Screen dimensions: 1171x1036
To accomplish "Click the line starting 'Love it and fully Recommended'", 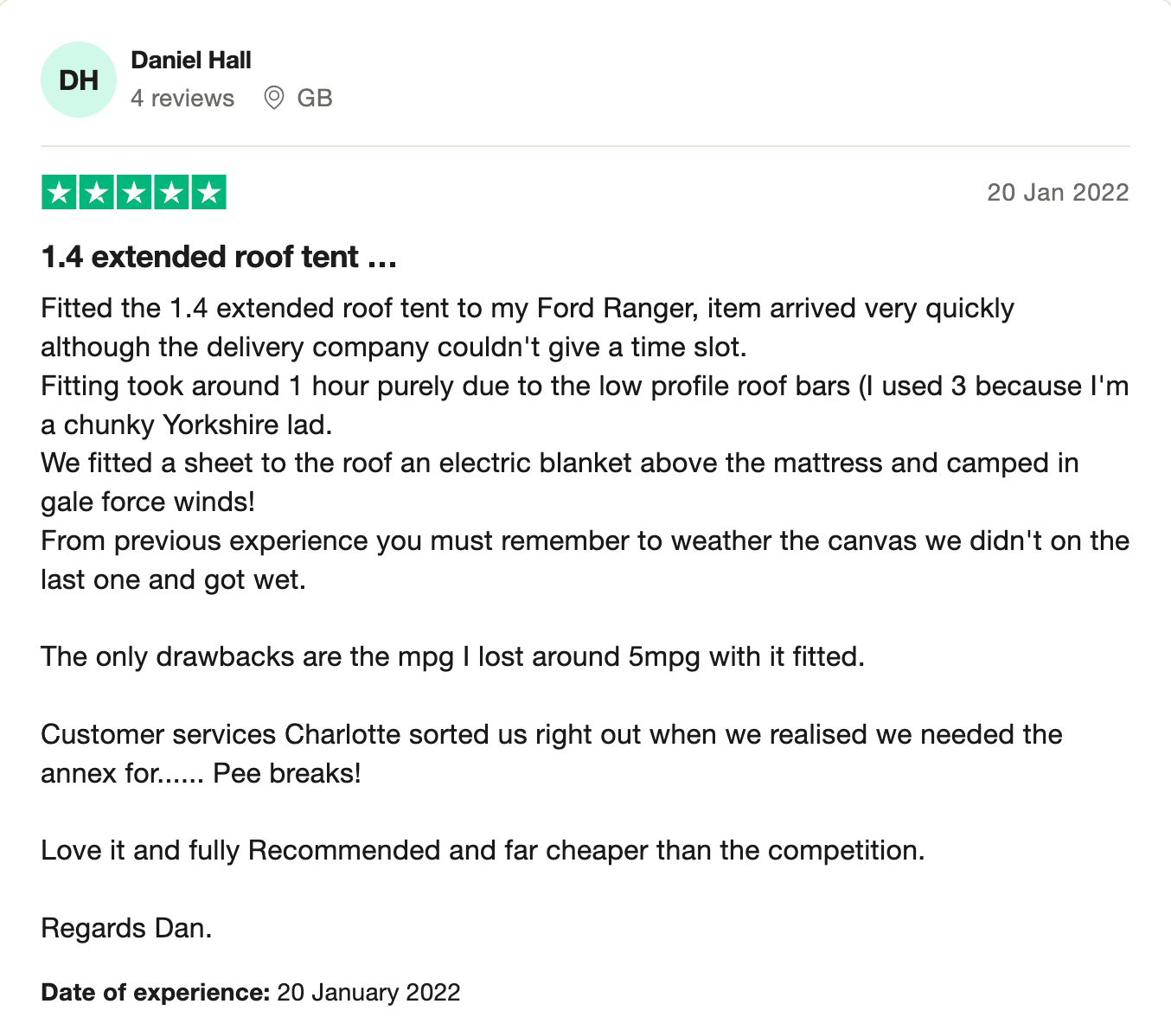I will point(483,851).
